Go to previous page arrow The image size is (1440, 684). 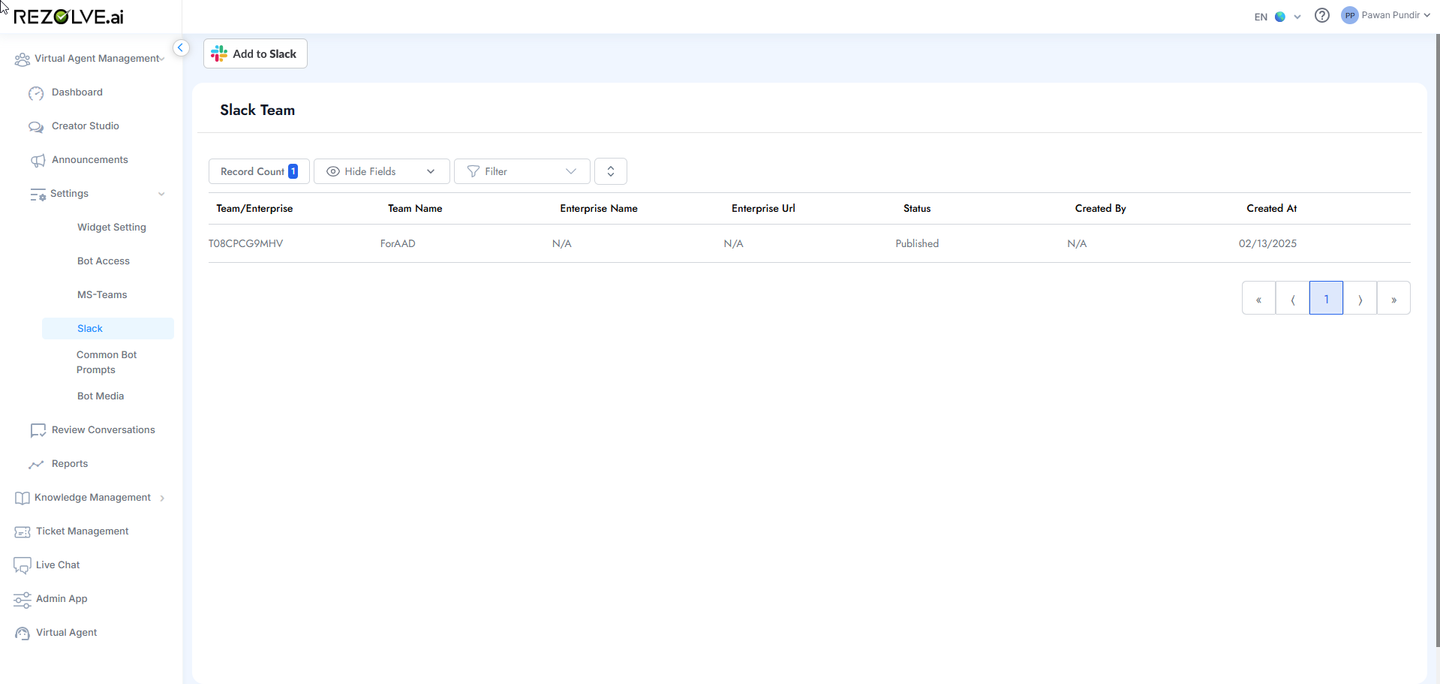click(x=1293, y=298)
